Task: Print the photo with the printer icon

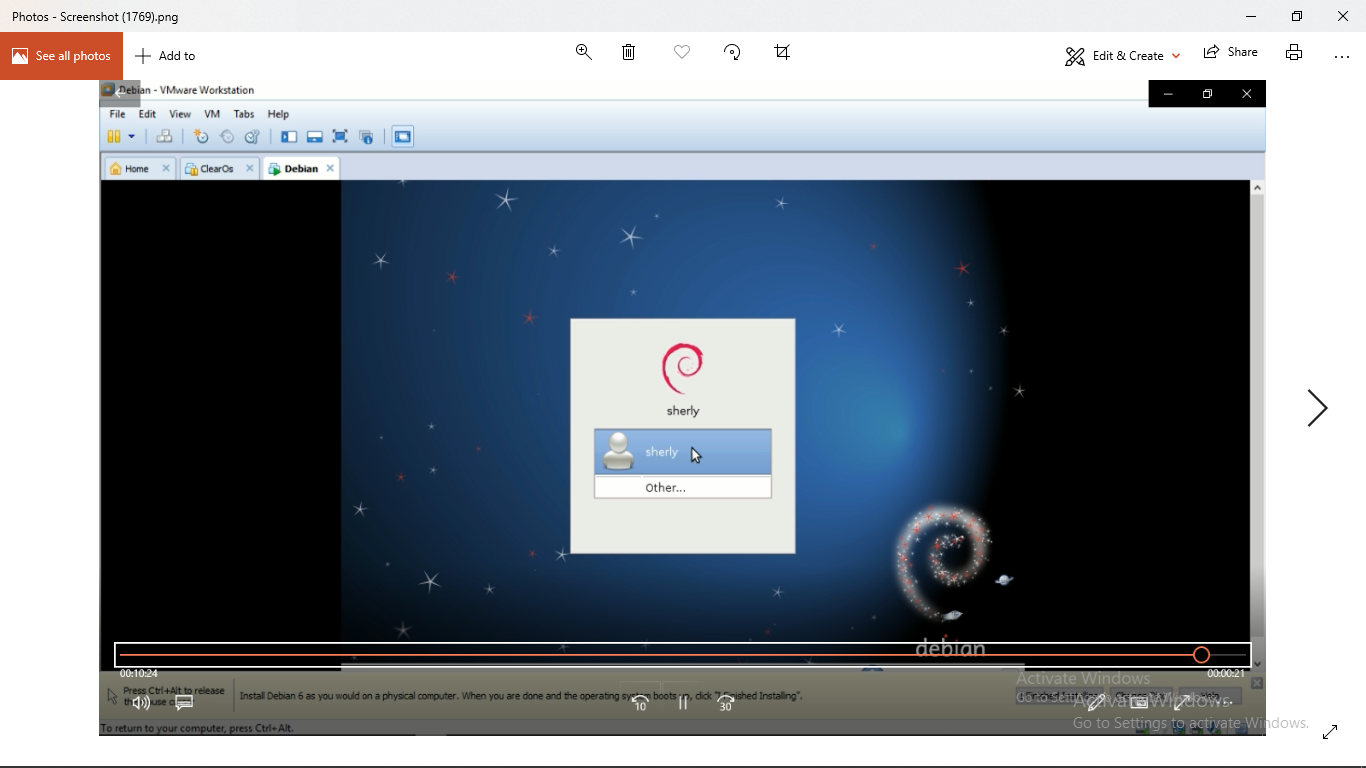Action: [x=1294, y=52]
